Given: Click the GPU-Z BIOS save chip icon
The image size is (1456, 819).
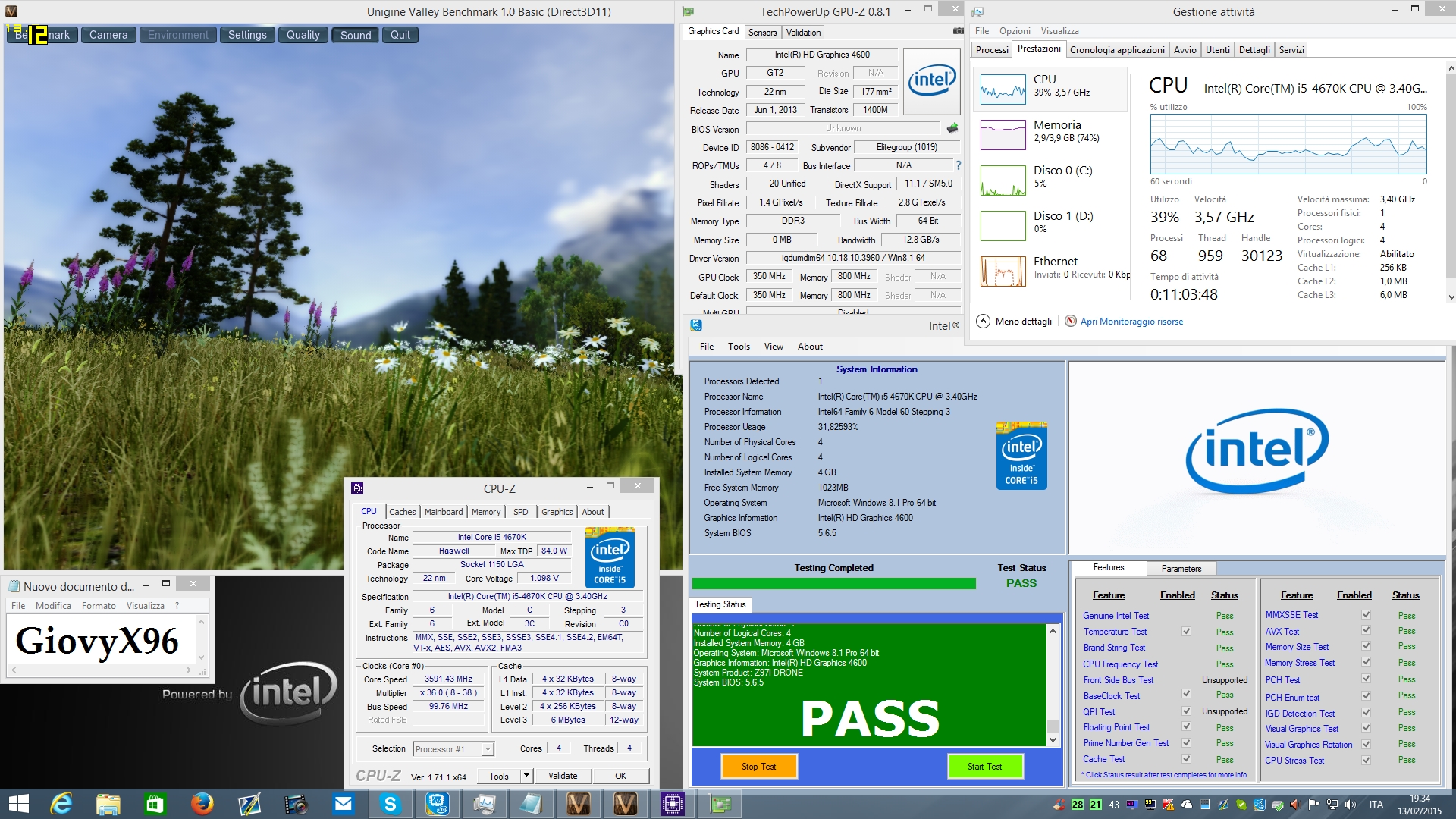Looking at the screenshot, I should click(952, 128).
